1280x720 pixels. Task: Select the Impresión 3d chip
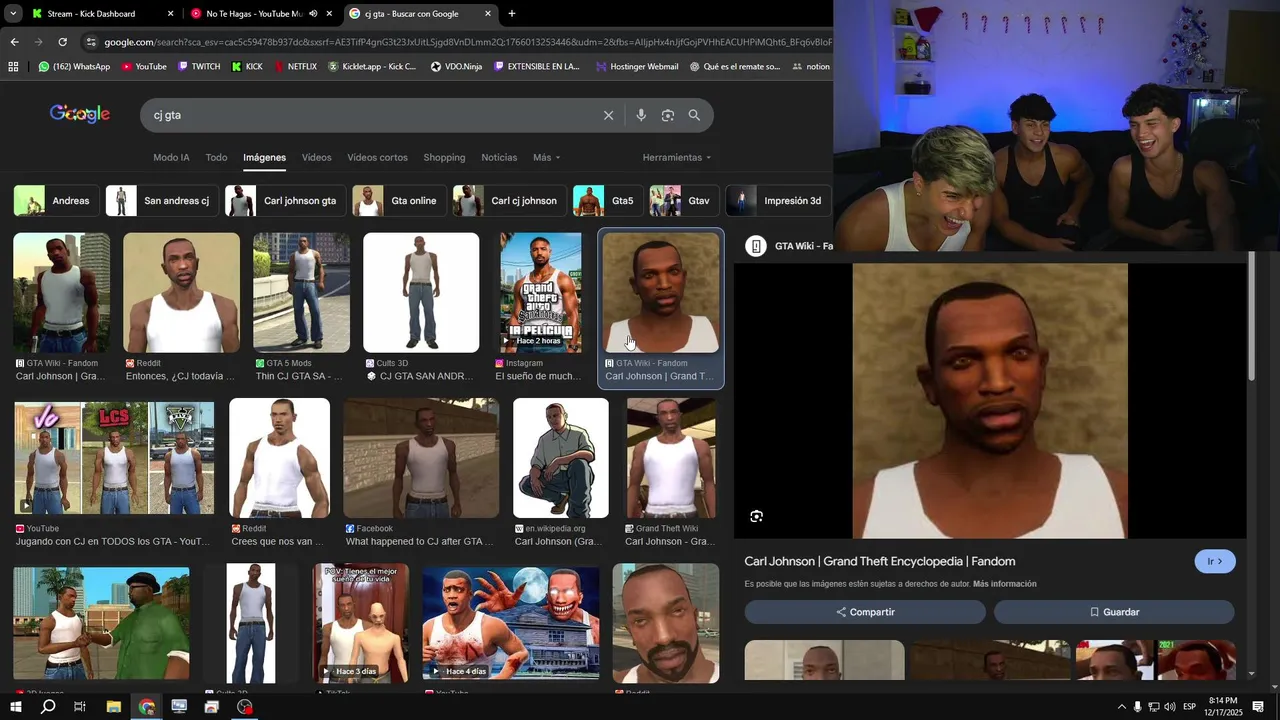tap(778, 201)
